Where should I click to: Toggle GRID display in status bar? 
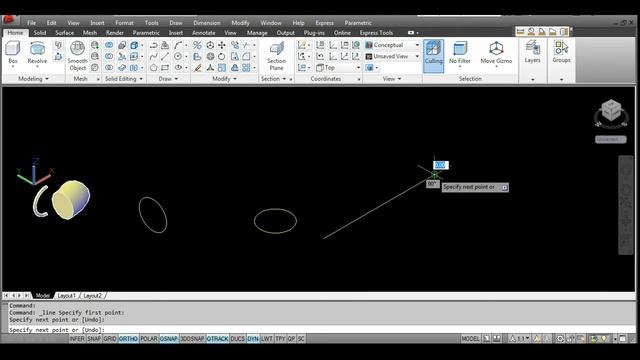click(109, 339)
